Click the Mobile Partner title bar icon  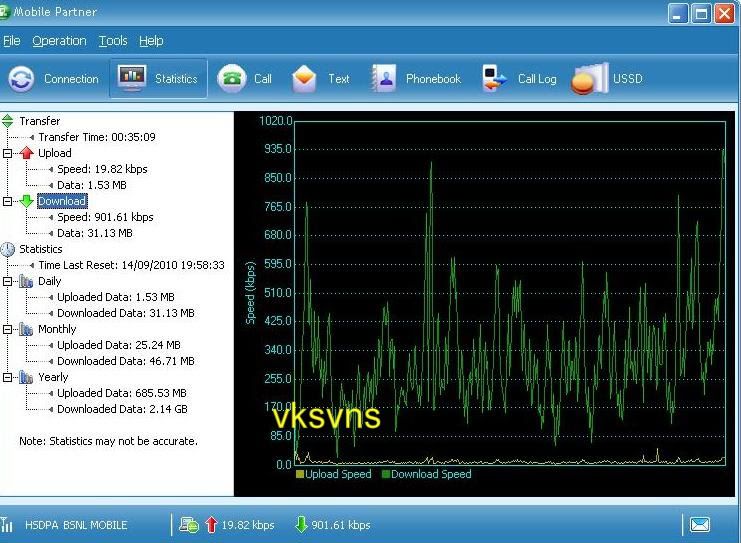coord(4,12)
